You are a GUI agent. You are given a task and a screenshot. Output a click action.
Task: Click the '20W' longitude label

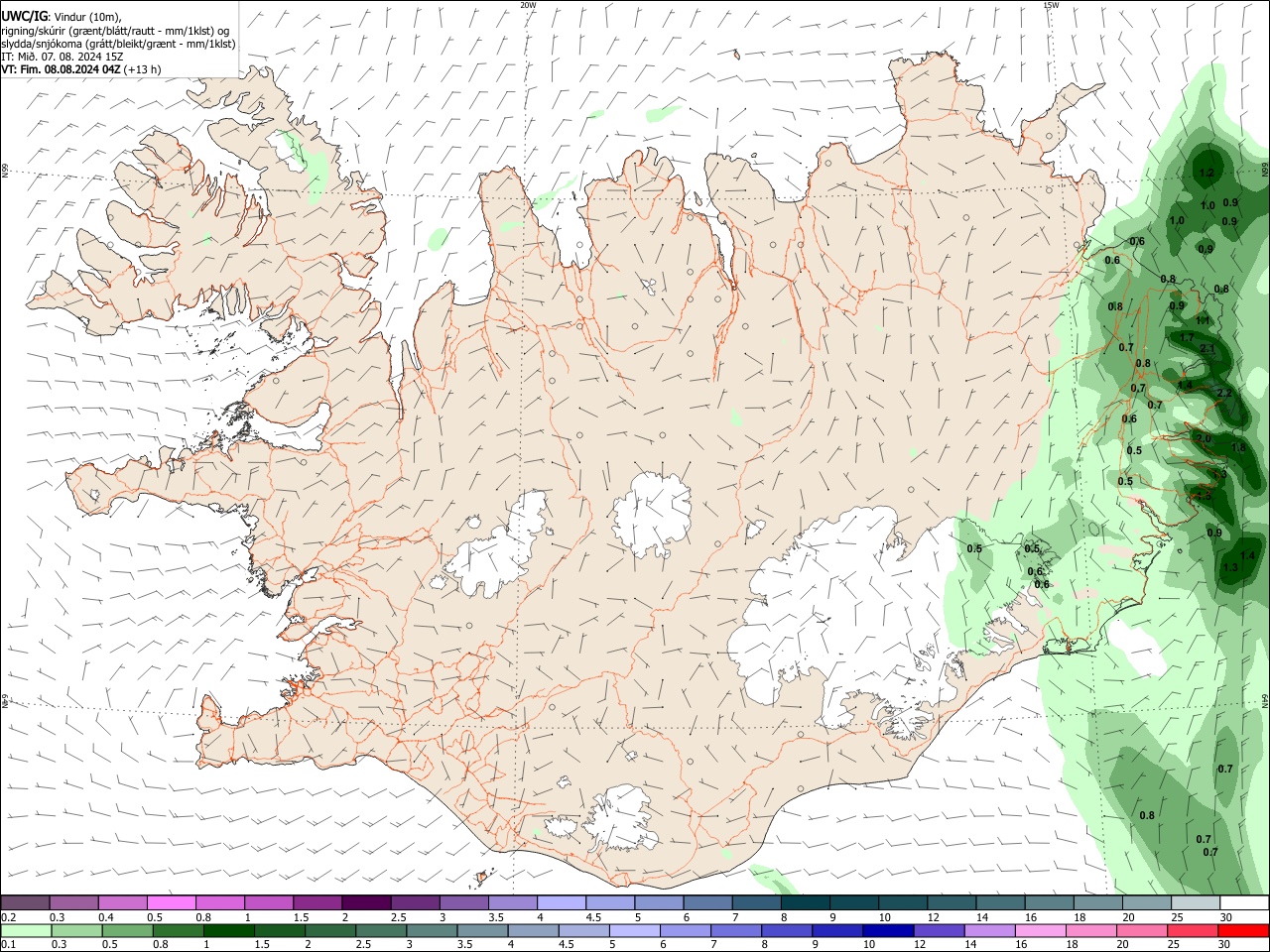(528, 5)
